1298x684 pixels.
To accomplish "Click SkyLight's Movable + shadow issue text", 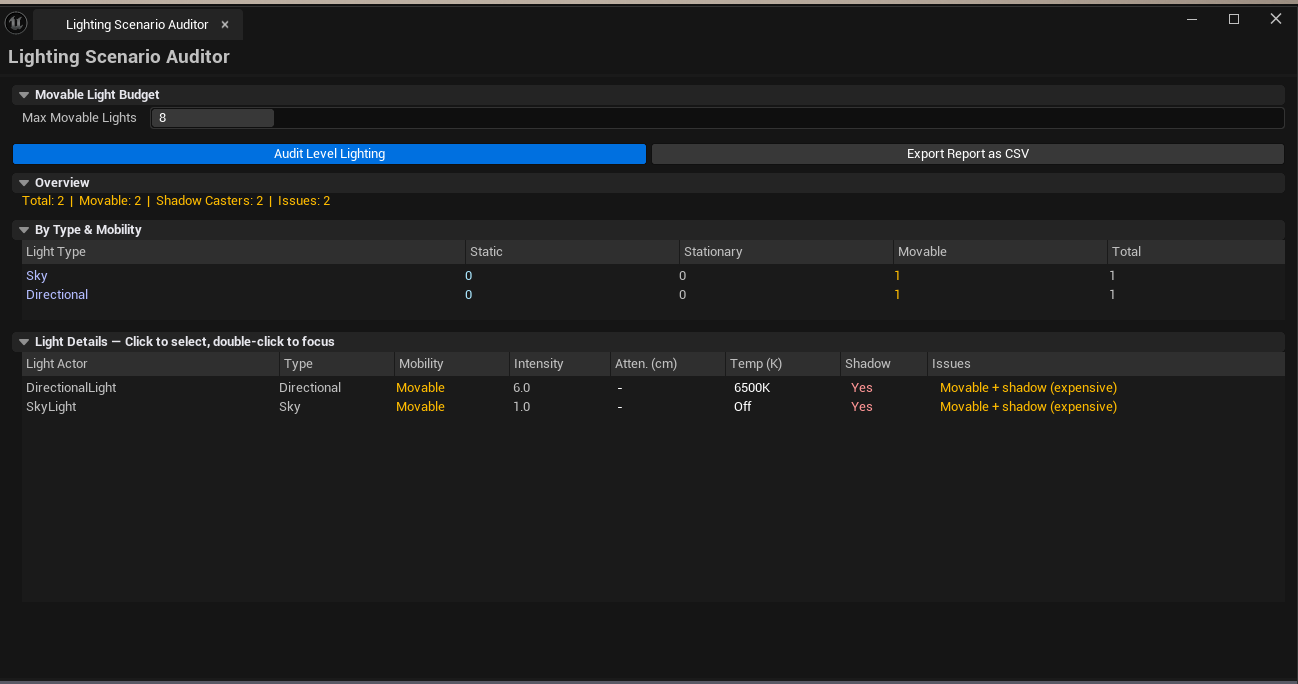I will 1028,407.
